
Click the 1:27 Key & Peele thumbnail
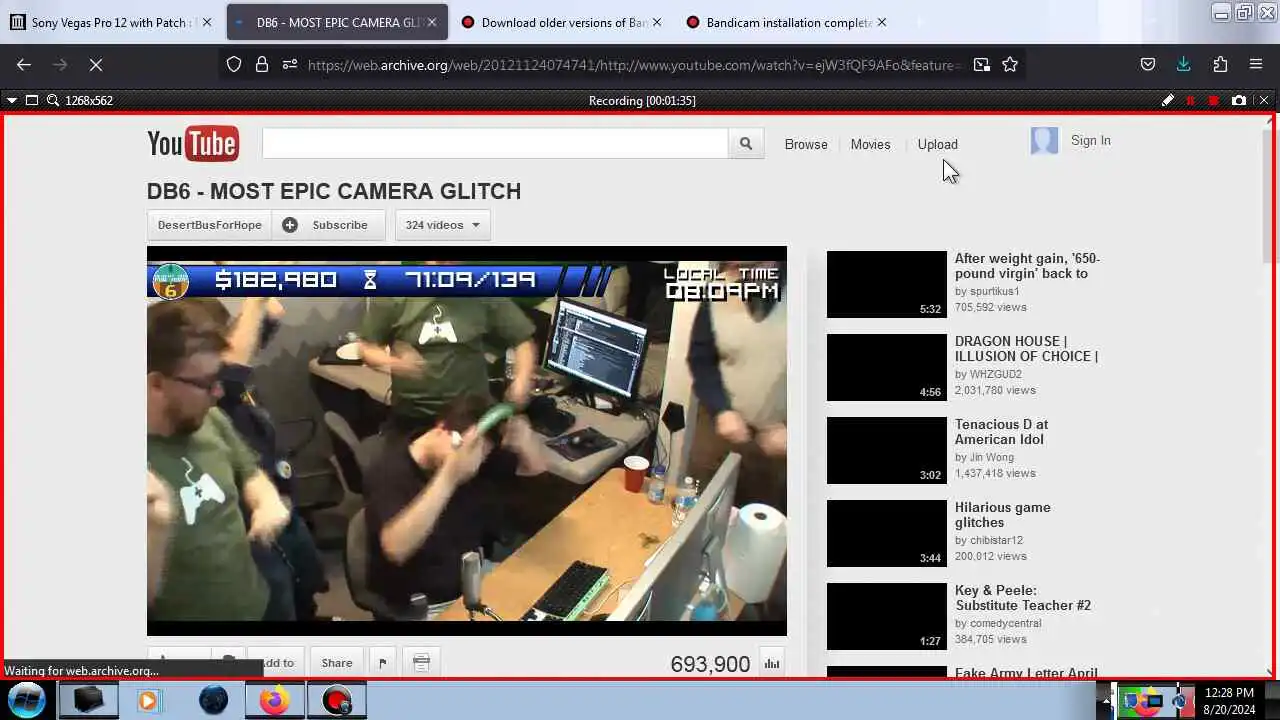coord(887,616)
